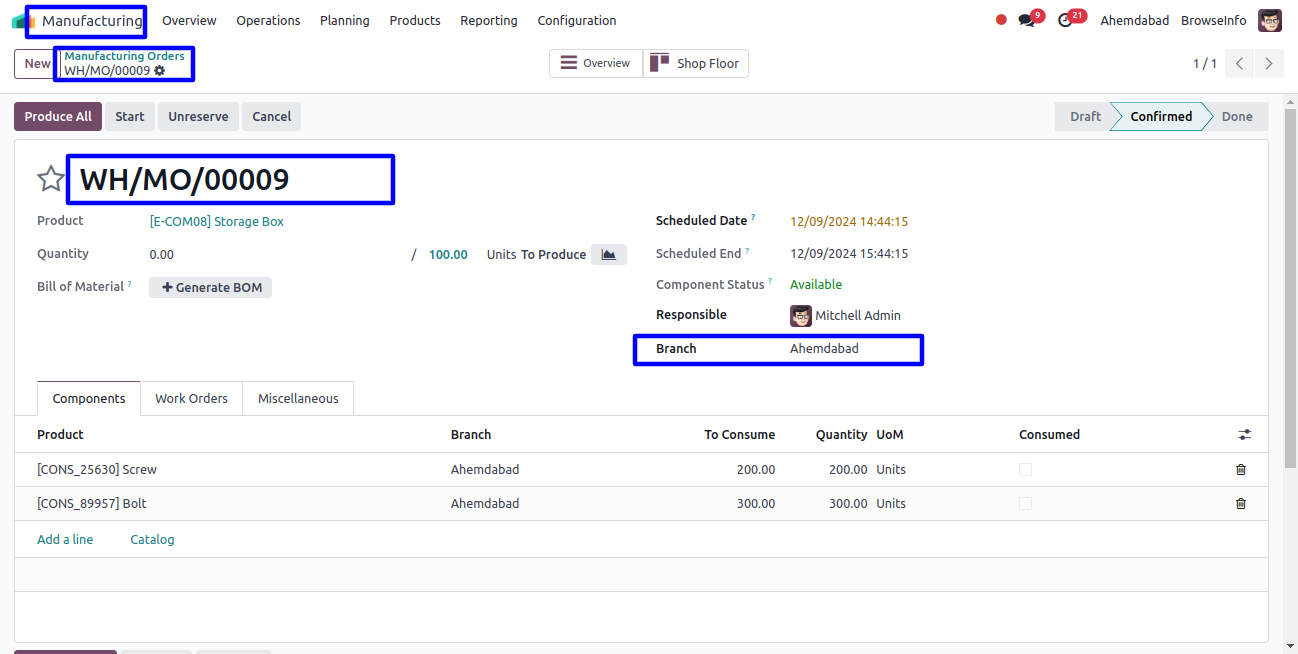This screenshot has width=1298, height=654.
Task: Delete the Screw component line
Action: 1240,470
